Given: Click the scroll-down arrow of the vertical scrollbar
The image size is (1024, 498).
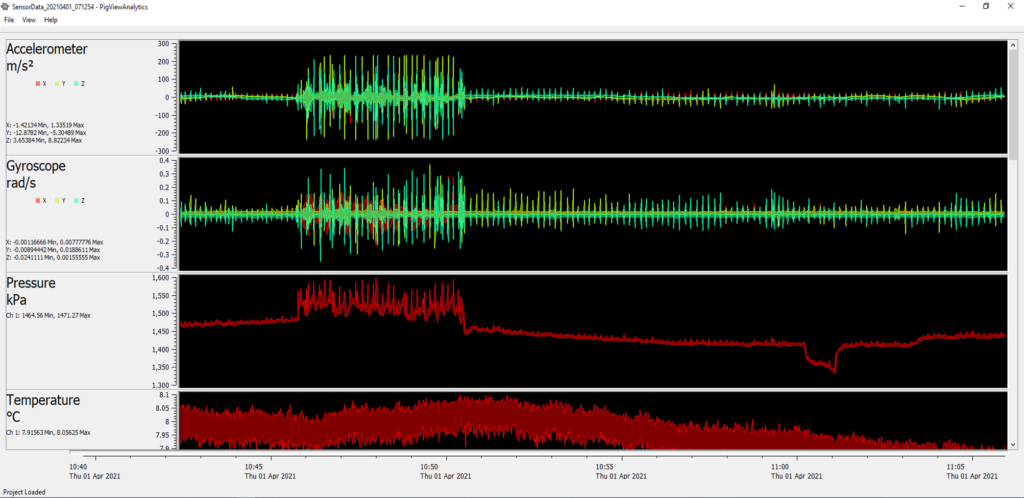Looking at the screenshot, I should coord(1013,444).
